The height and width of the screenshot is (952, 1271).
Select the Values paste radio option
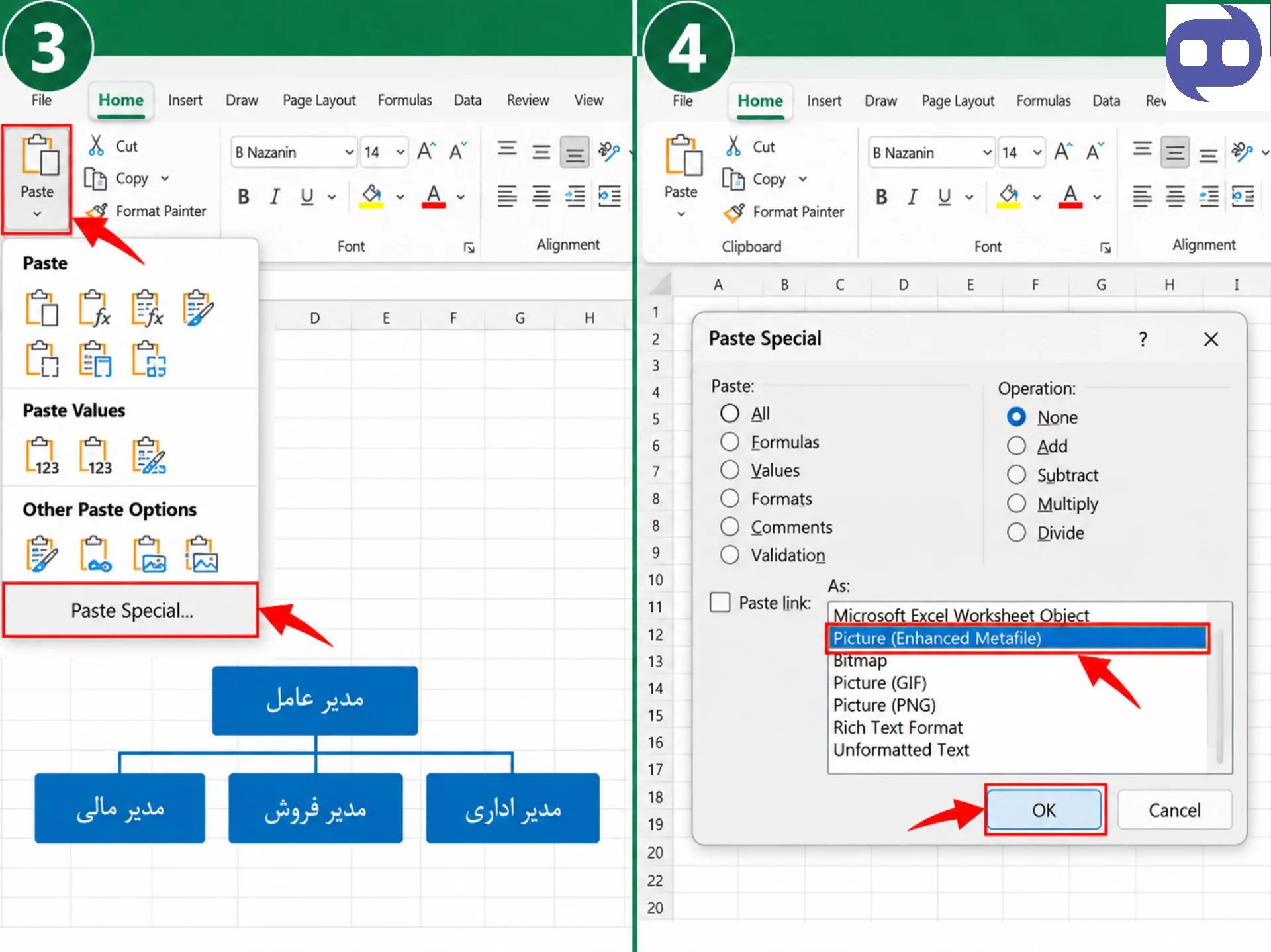point(730,470)
